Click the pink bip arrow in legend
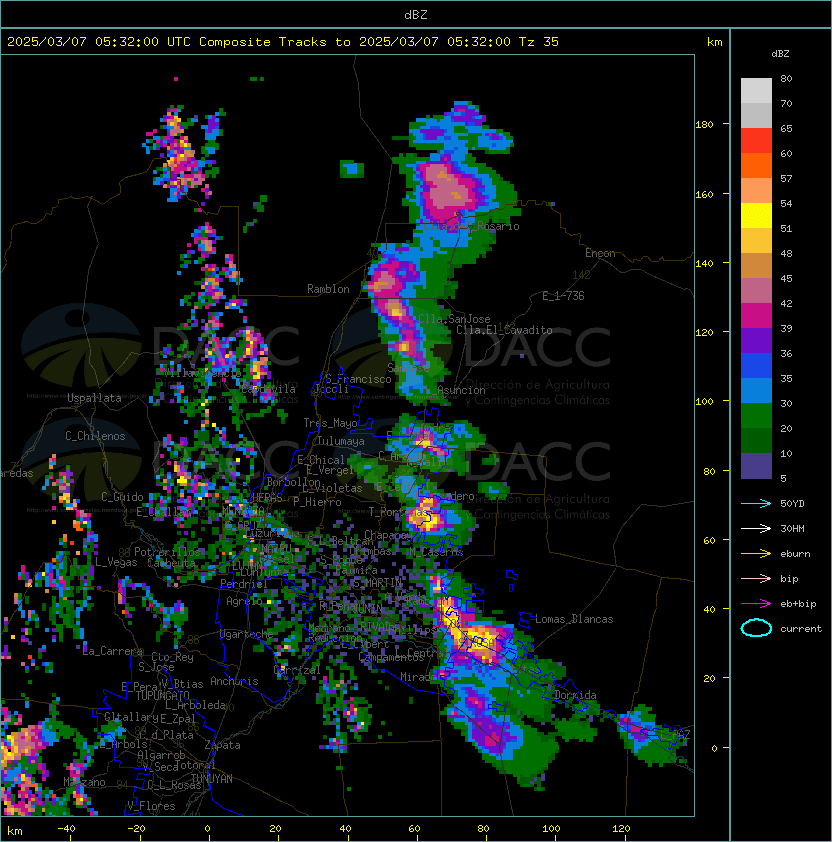This screenshot has height=842, width=832. (756, 578)
